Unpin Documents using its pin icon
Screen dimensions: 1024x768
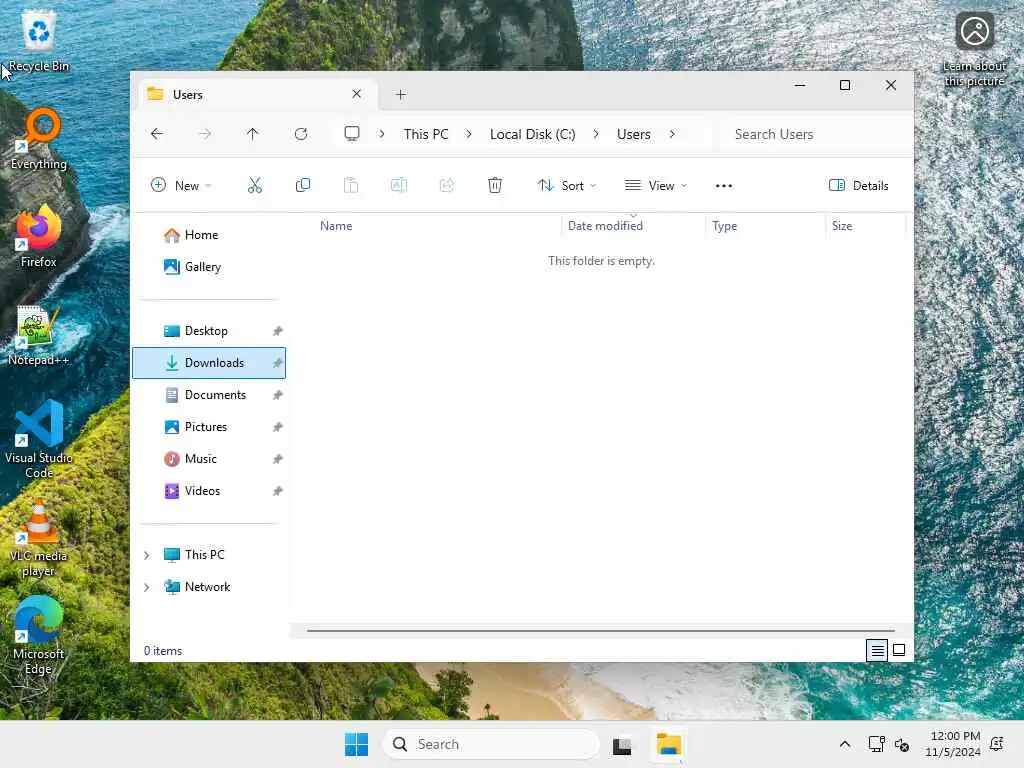[278, 395]
